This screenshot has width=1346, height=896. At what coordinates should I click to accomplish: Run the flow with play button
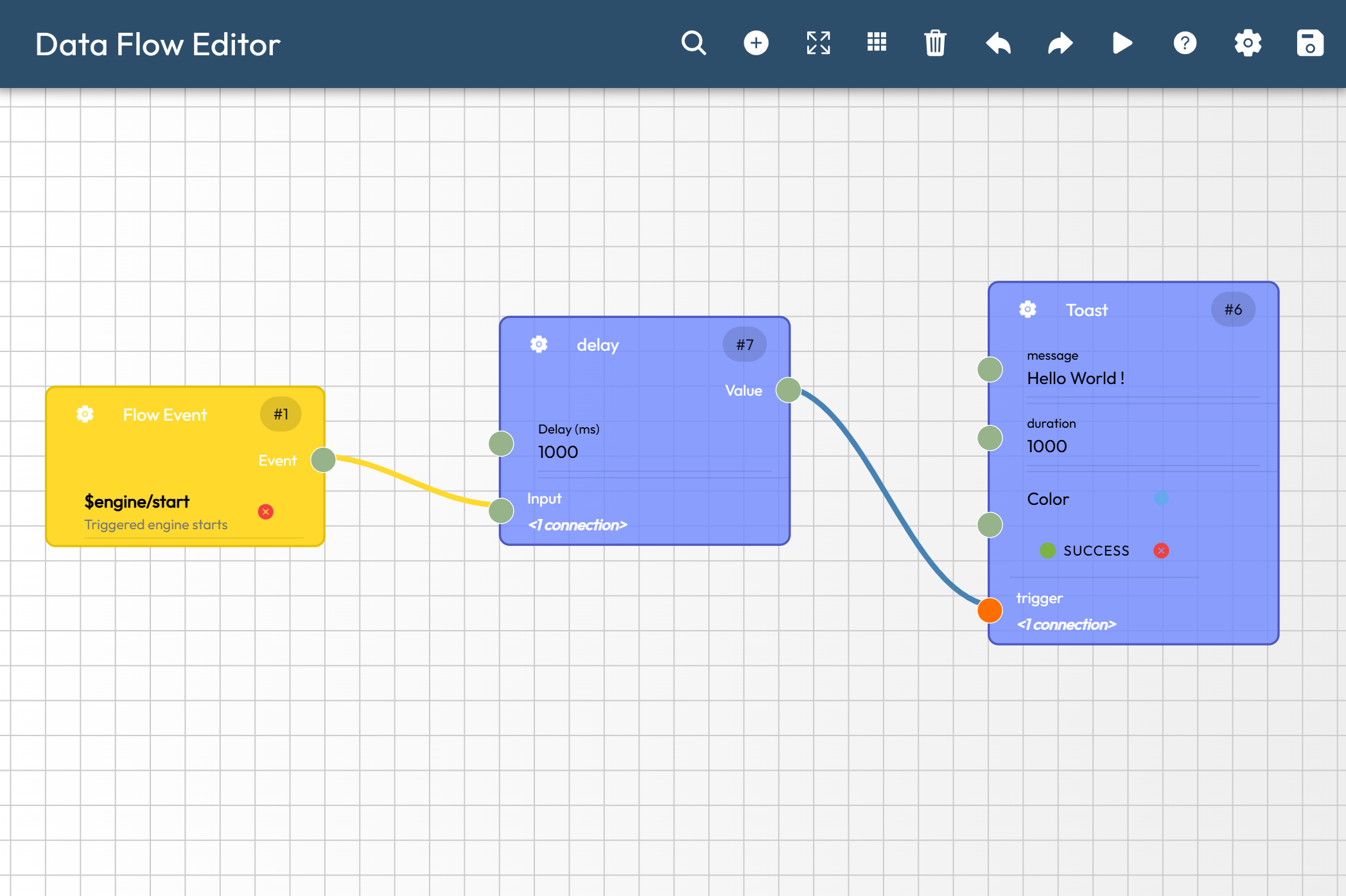(x=1122, y=44)
